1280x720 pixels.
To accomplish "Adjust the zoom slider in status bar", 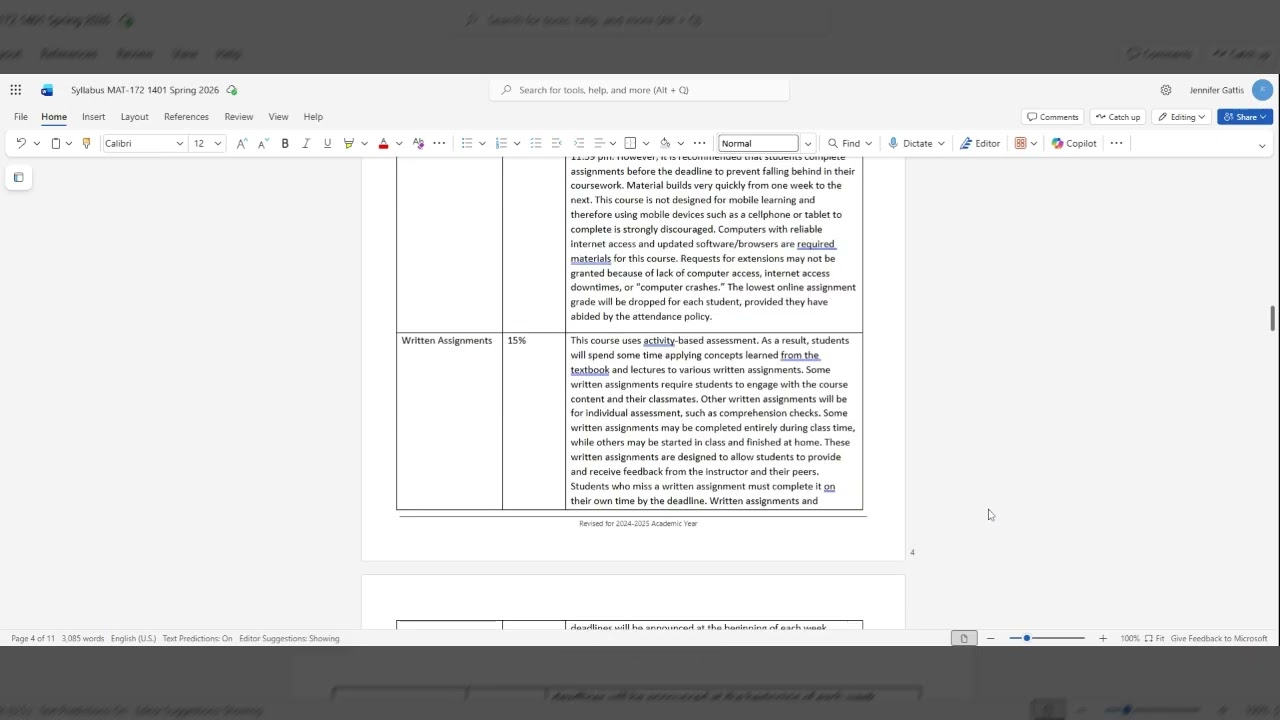I will click(x=1047, y=638).
